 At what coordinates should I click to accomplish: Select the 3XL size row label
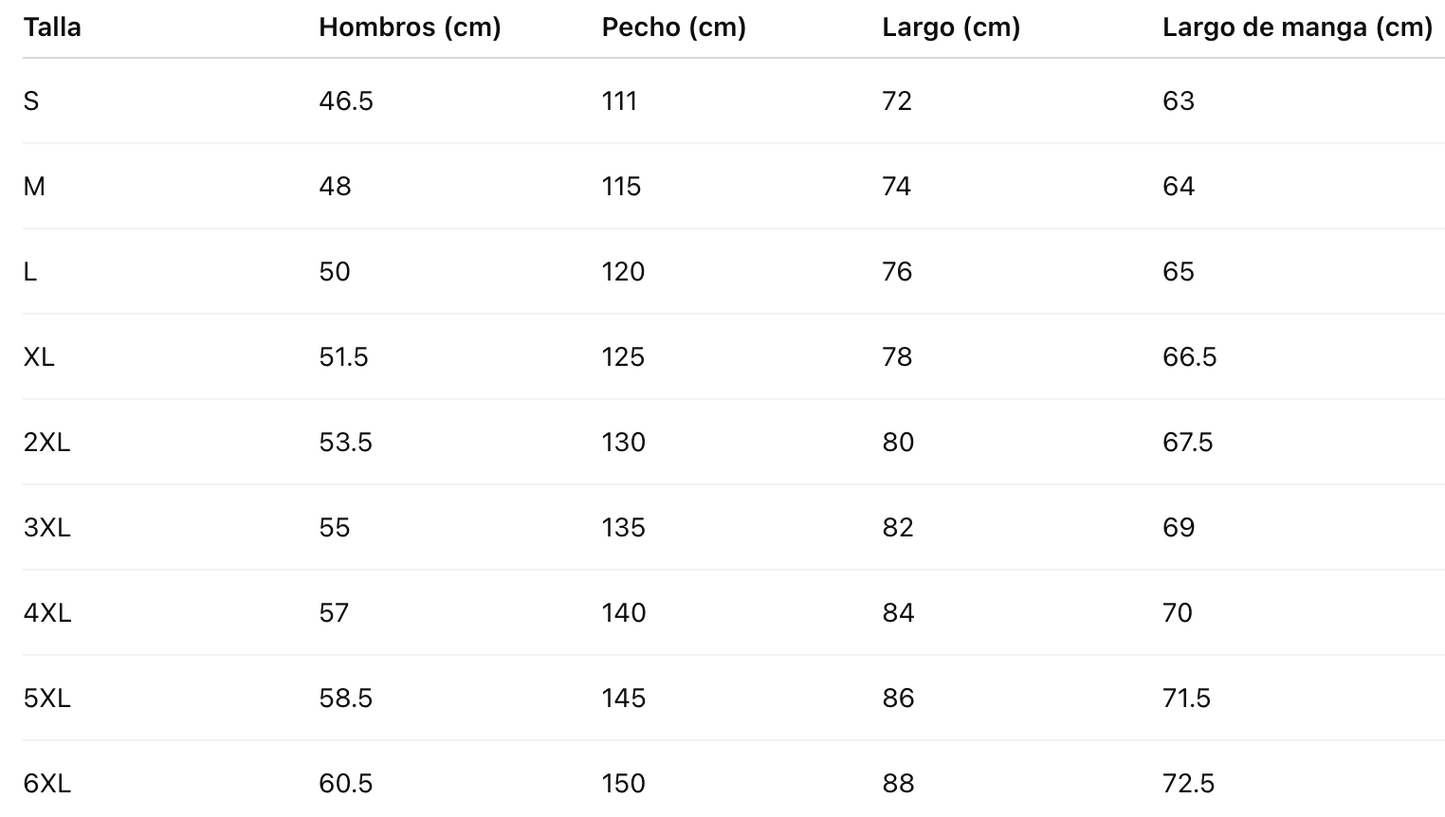(47, 527)
